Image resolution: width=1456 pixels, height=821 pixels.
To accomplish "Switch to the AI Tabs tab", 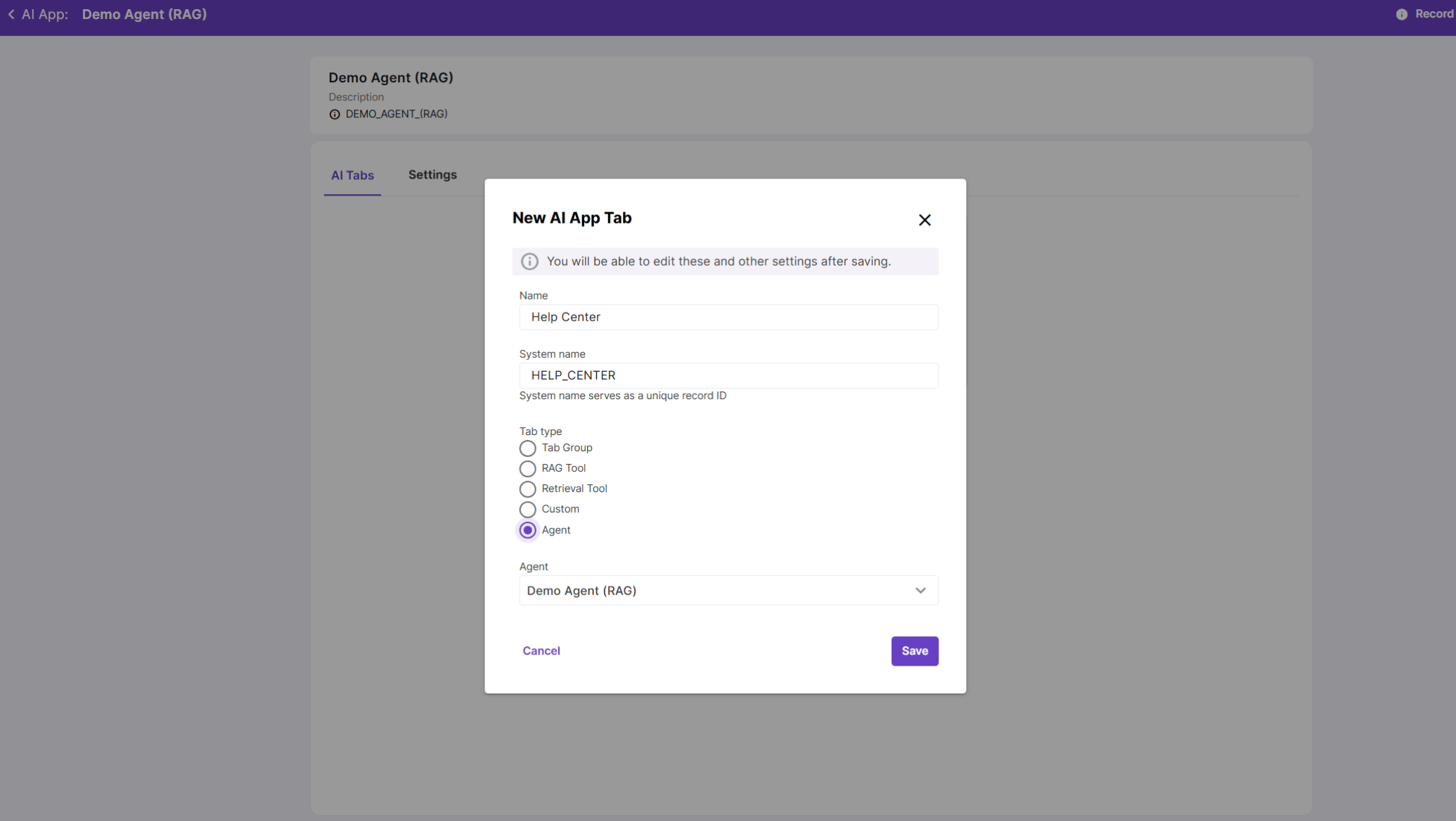I will [x=352, y=176].
